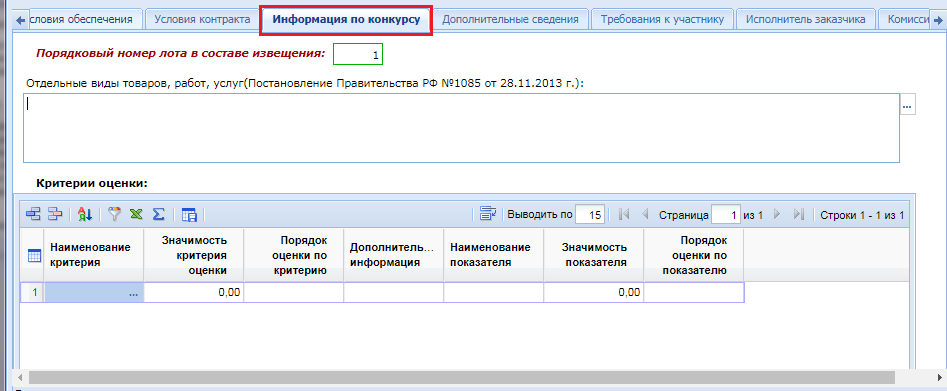Go to first page of grid
The height and width of the screenshot is (391, 947).
[624, 214]
